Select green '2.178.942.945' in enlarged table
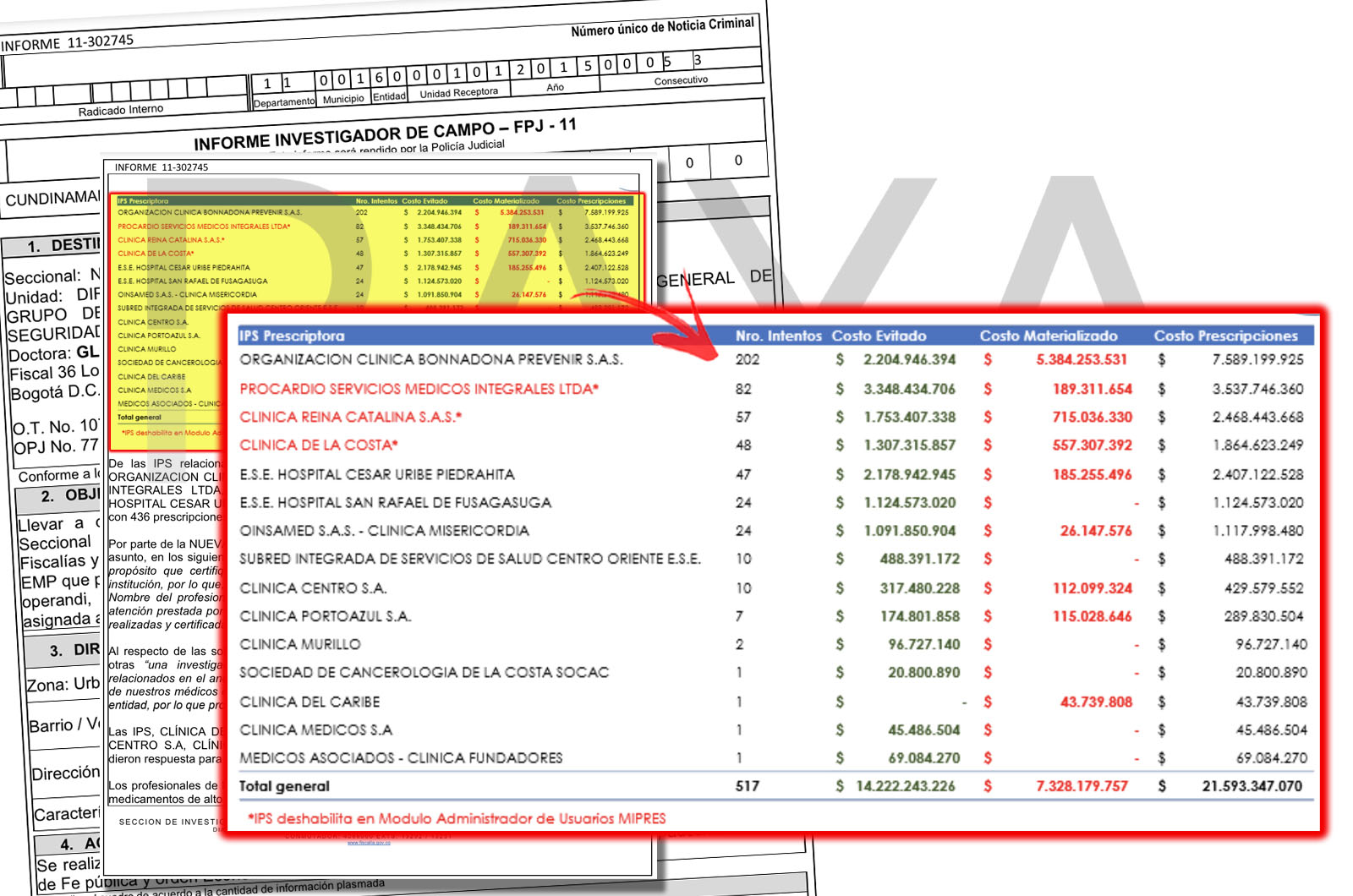Screen dimensions: 1353x896 (910, 474)
